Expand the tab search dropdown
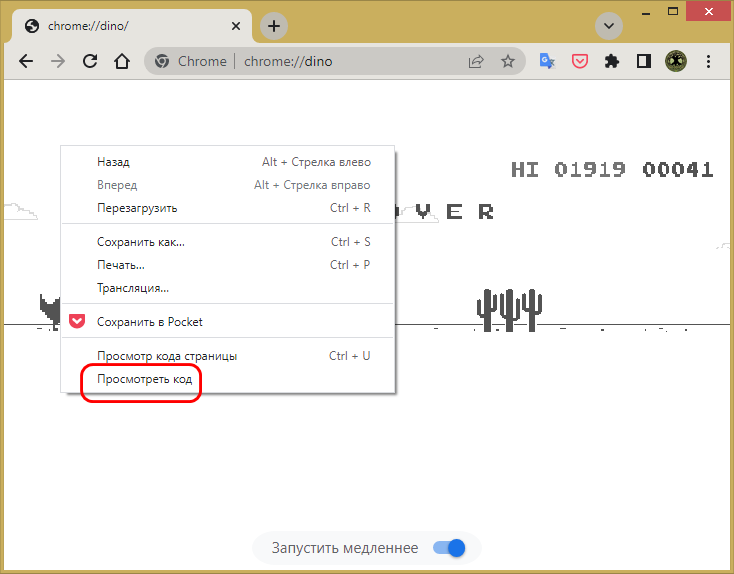734x574 pixels. [x=609, y=26]
